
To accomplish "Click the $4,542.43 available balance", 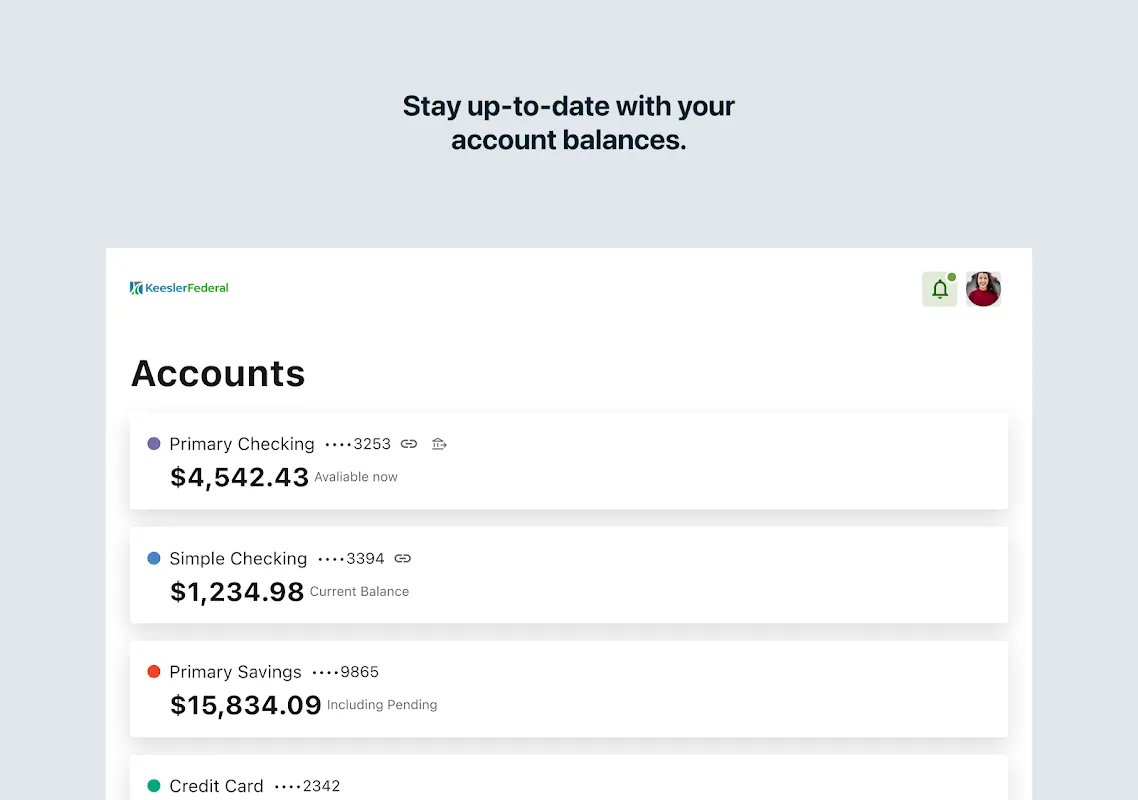I will pyautogui.click(x=240, y=477).
